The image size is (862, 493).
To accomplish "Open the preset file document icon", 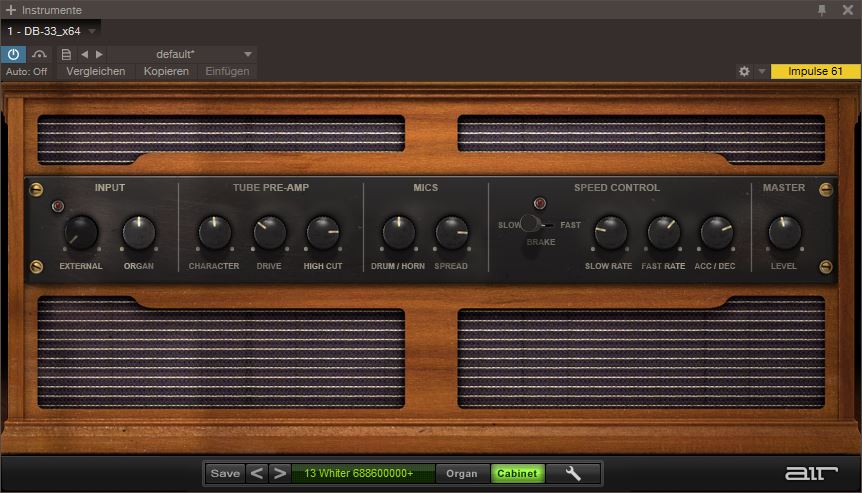I will pyautogui.click(x=66, y=54).
